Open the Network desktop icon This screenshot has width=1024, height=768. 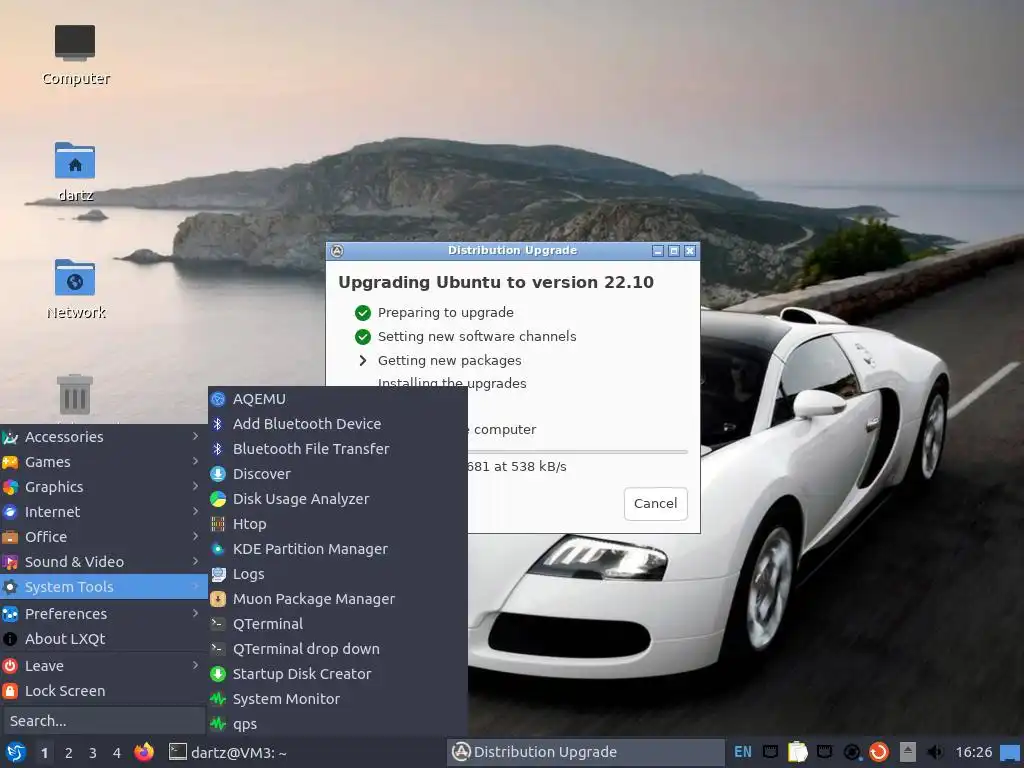(x=75, y=288)
